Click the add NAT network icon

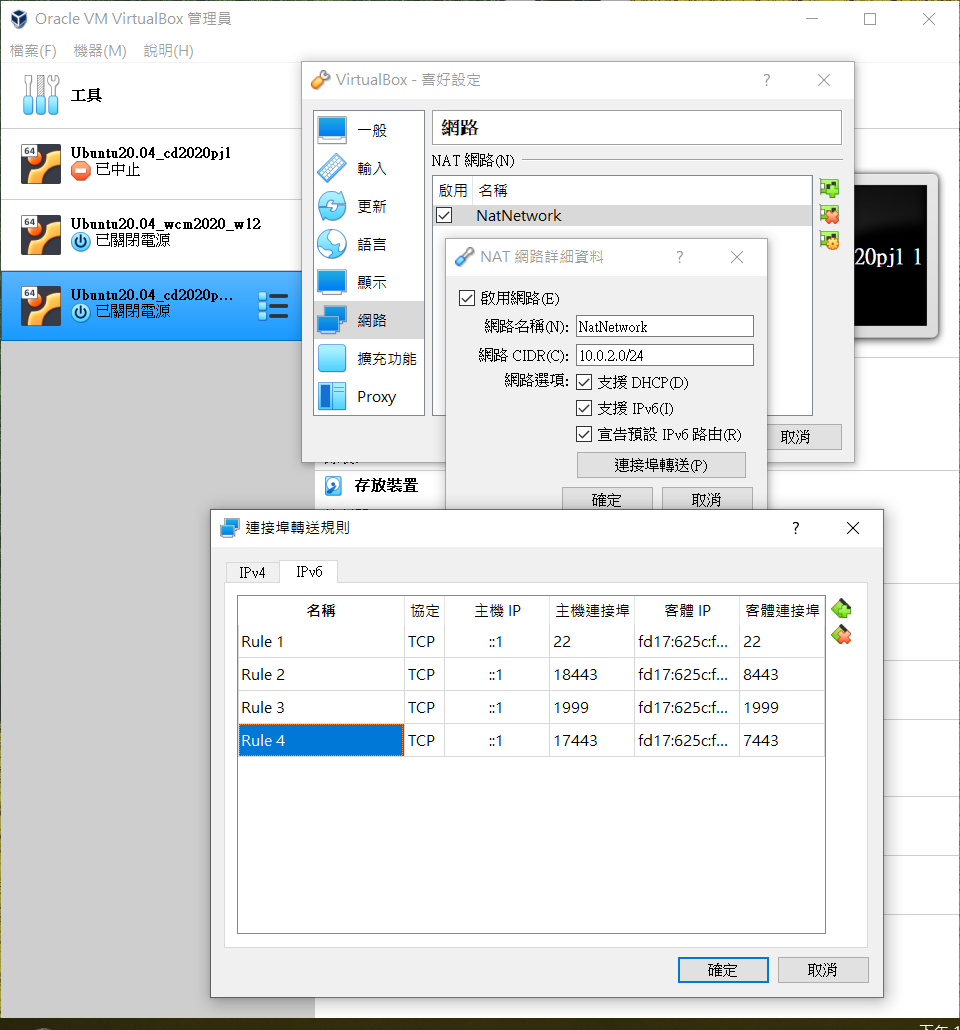click(x=828, y=189)
